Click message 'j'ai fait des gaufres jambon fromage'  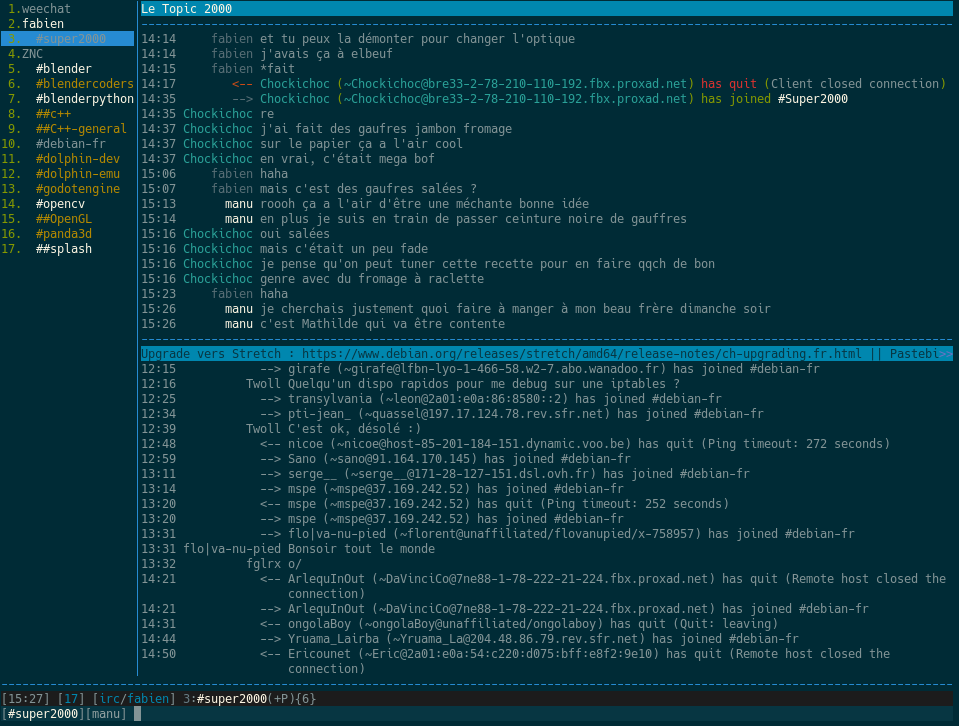click(x=386, y=128)
